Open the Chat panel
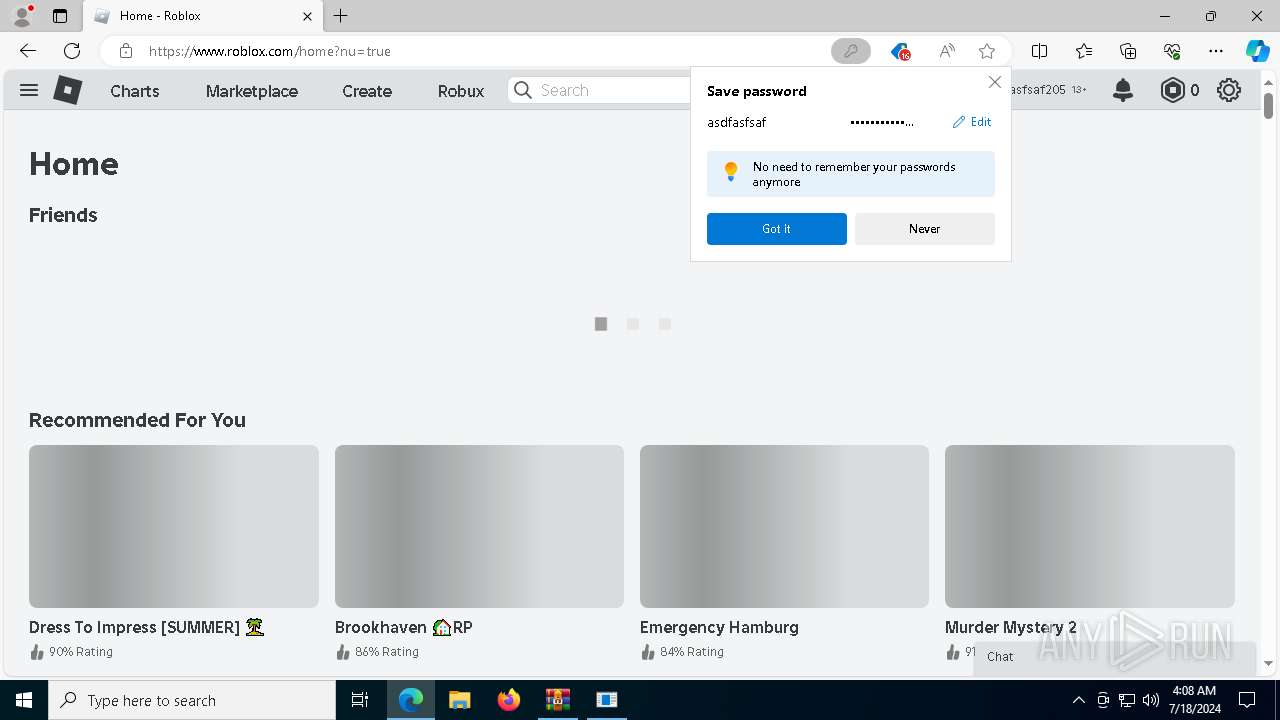1280x720 pixels. tap(1114, 656)
